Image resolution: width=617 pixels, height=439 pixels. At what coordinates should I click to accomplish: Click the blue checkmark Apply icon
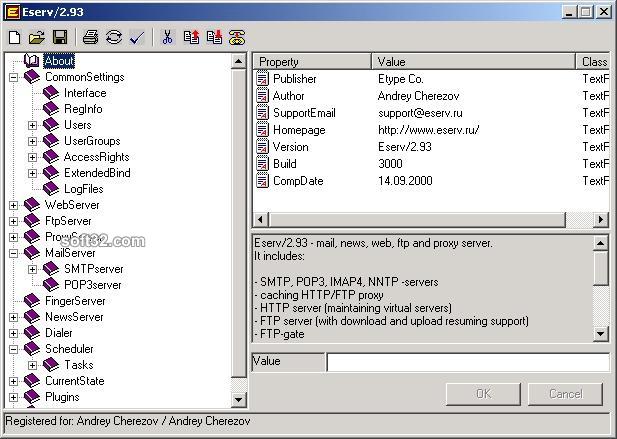[137, 37]
